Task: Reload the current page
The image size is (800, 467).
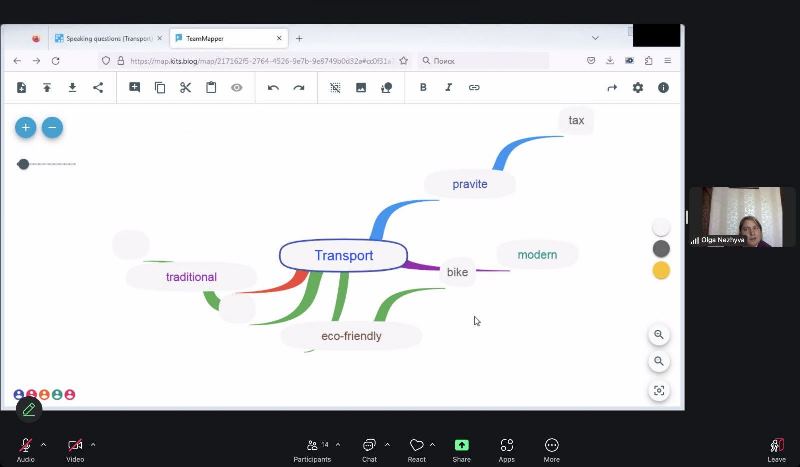Action: (56, 61)
